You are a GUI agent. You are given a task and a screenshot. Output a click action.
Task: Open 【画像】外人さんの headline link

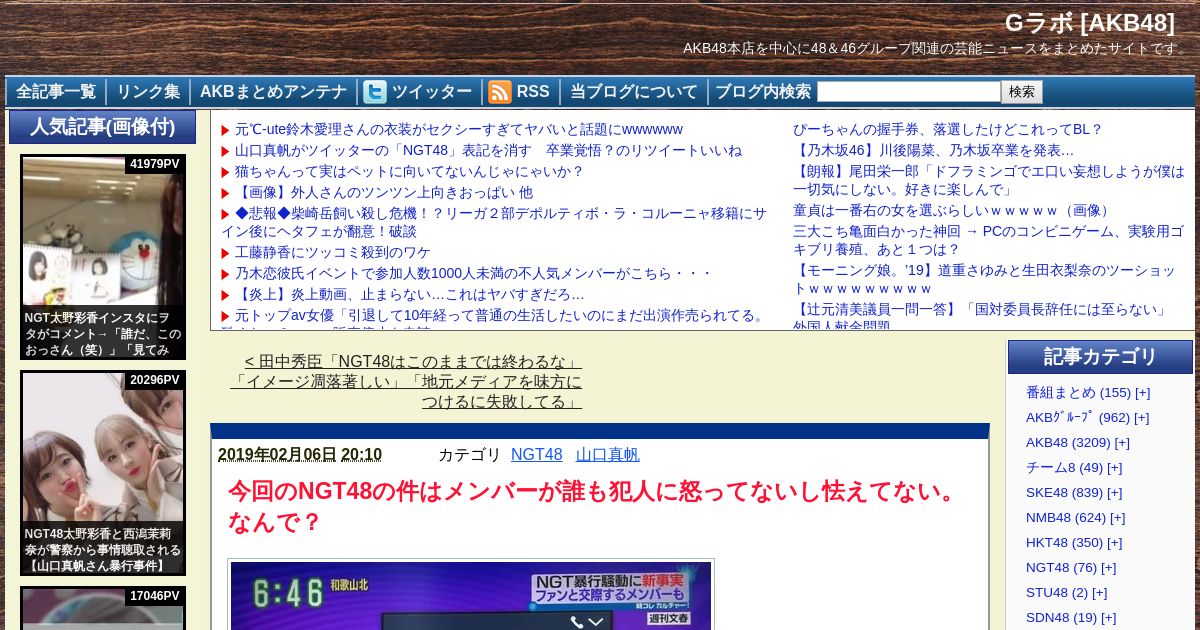point(384,192)
